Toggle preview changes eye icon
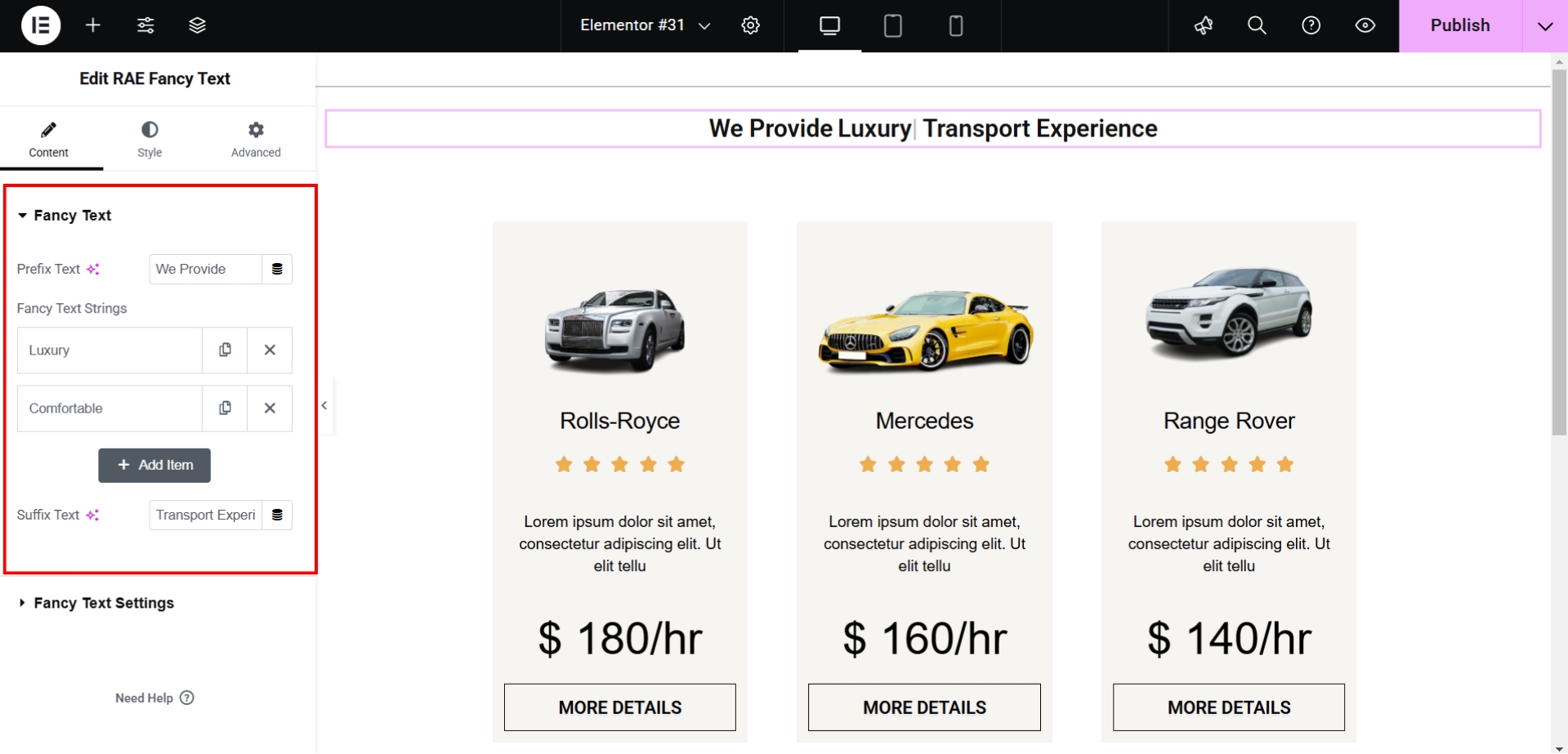This screenshot has height=754, width=1568. pyautogui.click(x=1365, y=25)
